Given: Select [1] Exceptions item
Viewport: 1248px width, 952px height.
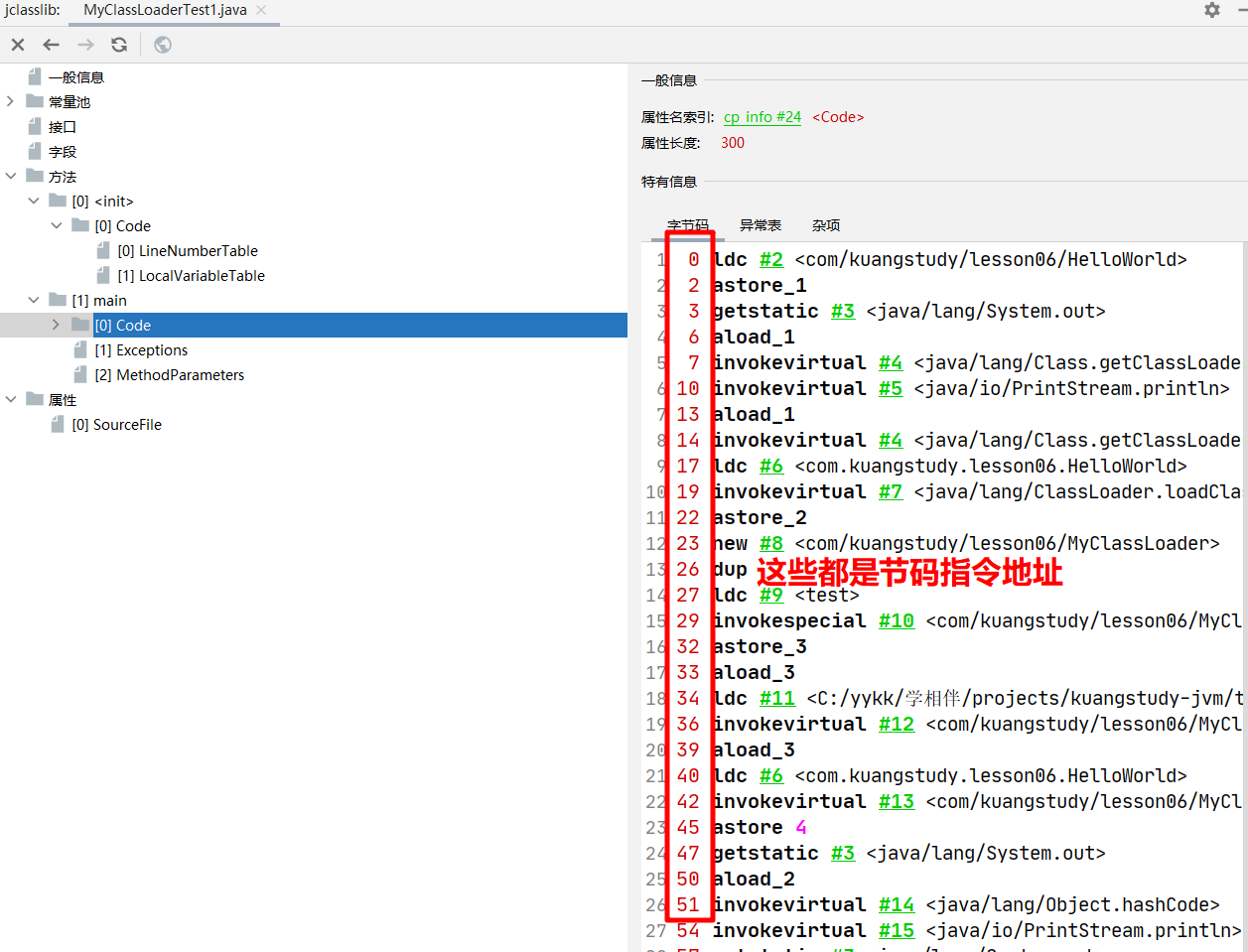Looking at the screenshot, I should coord(141,349).
